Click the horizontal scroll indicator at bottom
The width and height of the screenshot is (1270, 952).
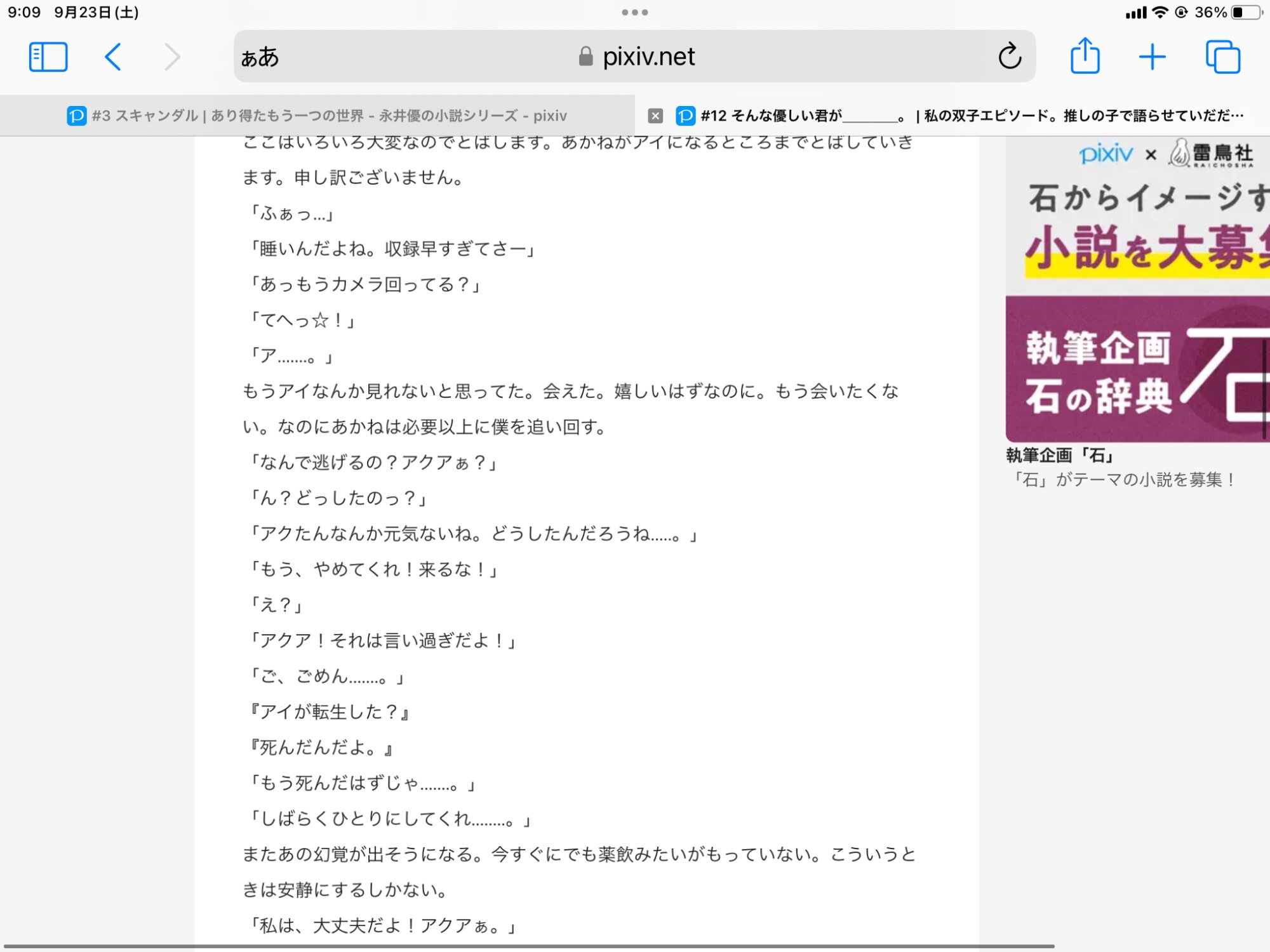coord(527,946)
